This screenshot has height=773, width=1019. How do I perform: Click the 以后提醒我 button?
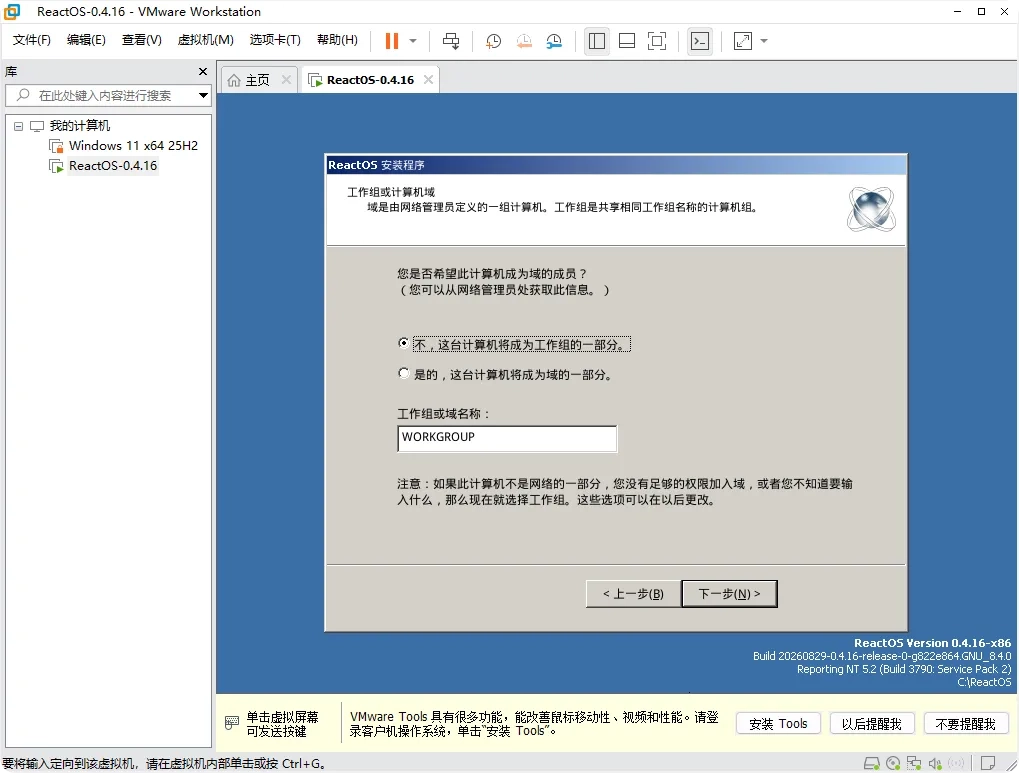pos(871,724)
